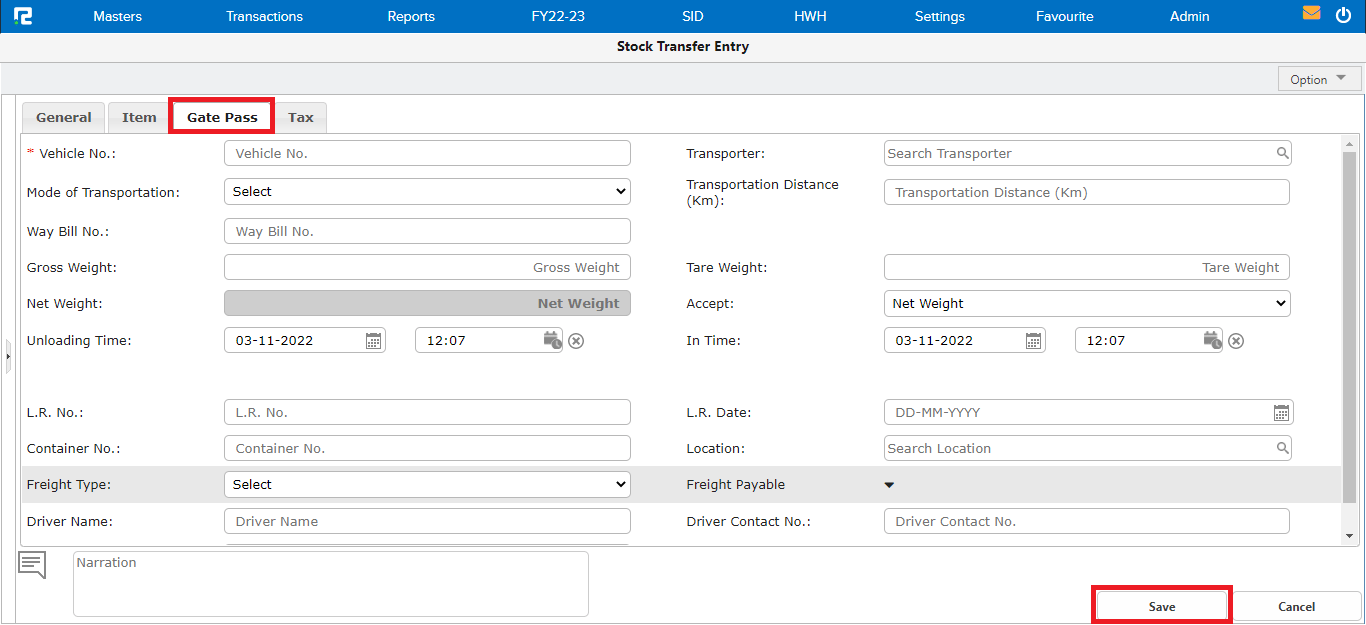
Task: Save the stock transfer entry
Action: [x=1161, y=606]
